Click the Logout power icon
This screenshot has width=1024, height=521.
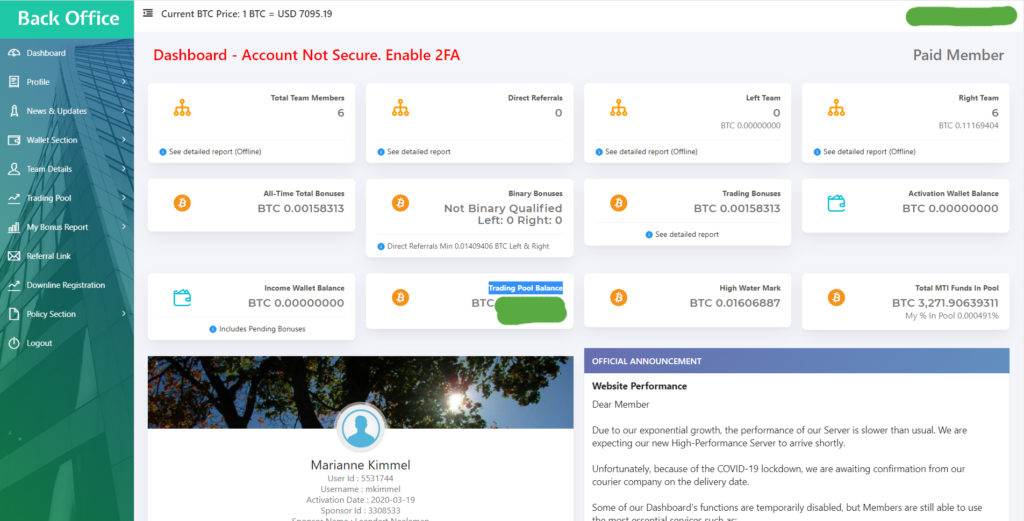tap(14, 343)
